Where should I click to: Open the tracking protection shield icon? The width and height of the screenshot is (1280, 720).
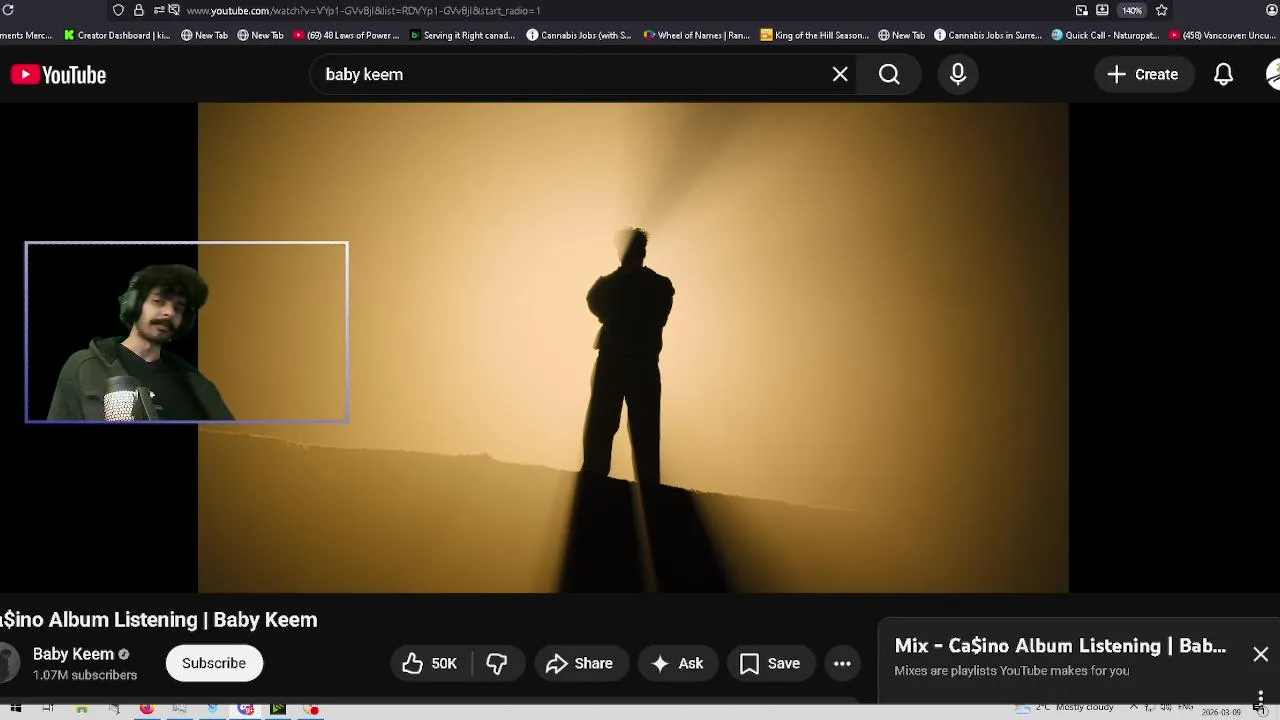[x=118, y=10]
